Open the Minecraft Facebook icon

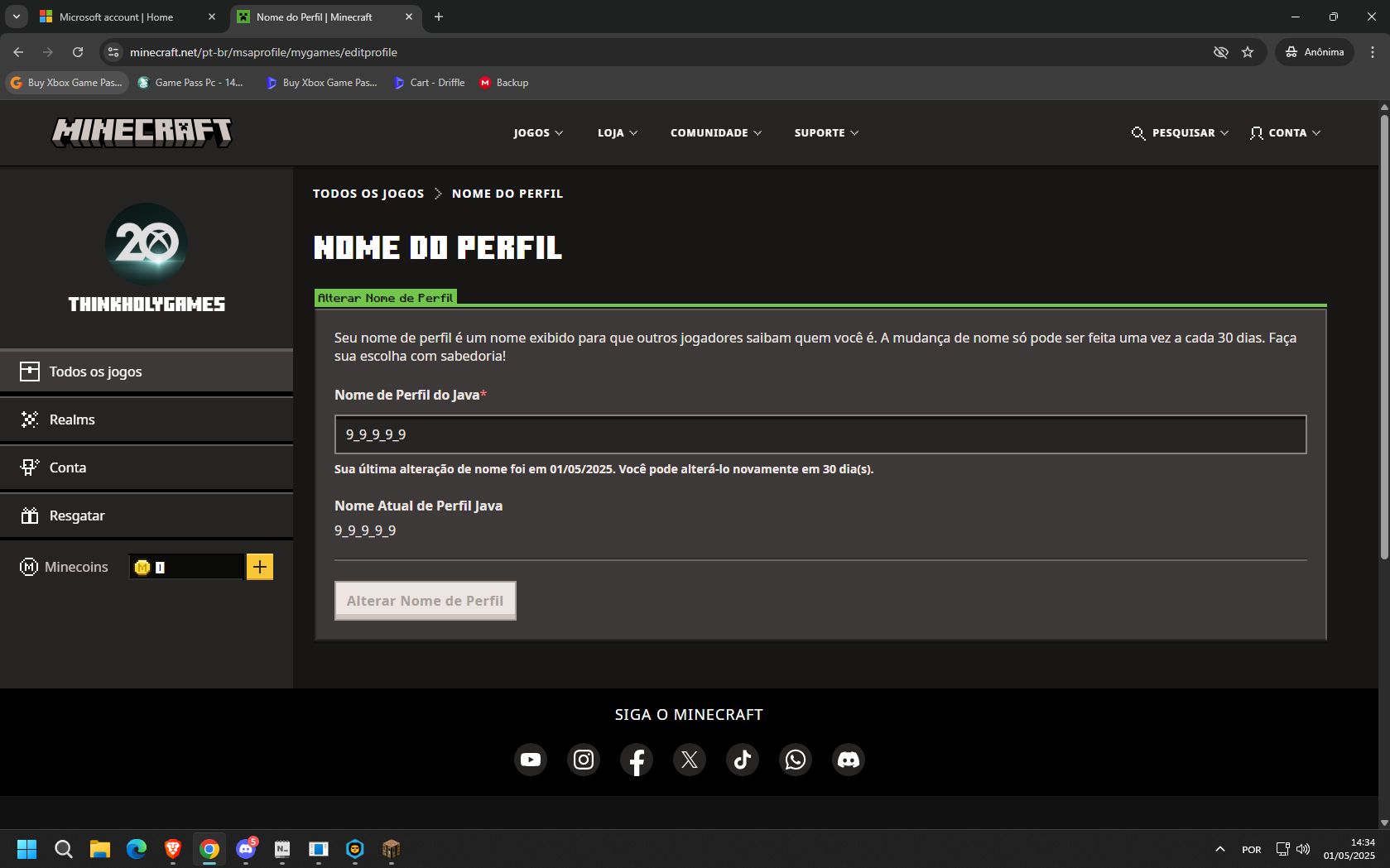click(637, 760)
